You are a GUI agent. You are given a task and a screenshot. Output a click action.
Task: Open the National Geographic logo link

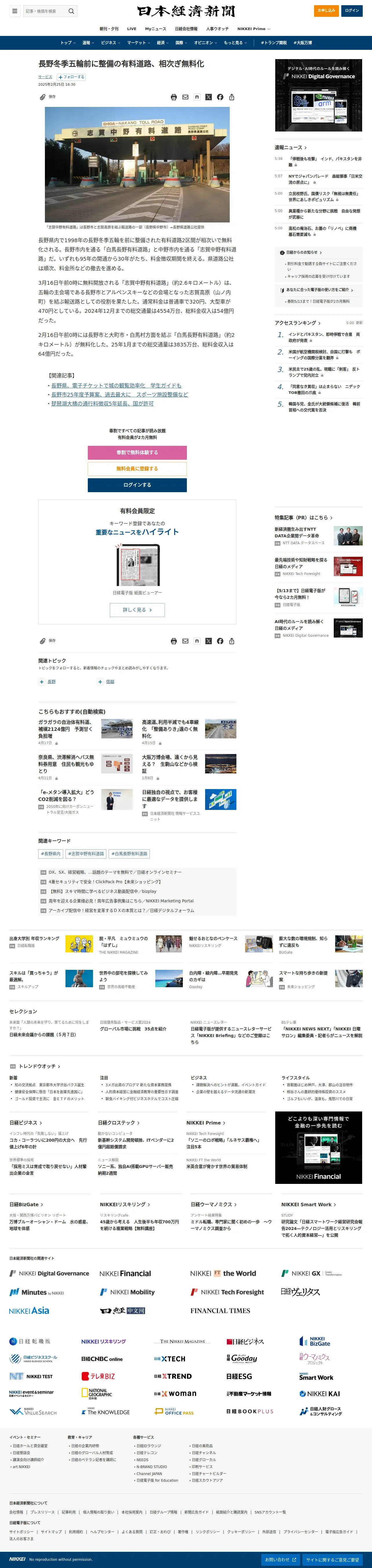[x=97, y=1393]
